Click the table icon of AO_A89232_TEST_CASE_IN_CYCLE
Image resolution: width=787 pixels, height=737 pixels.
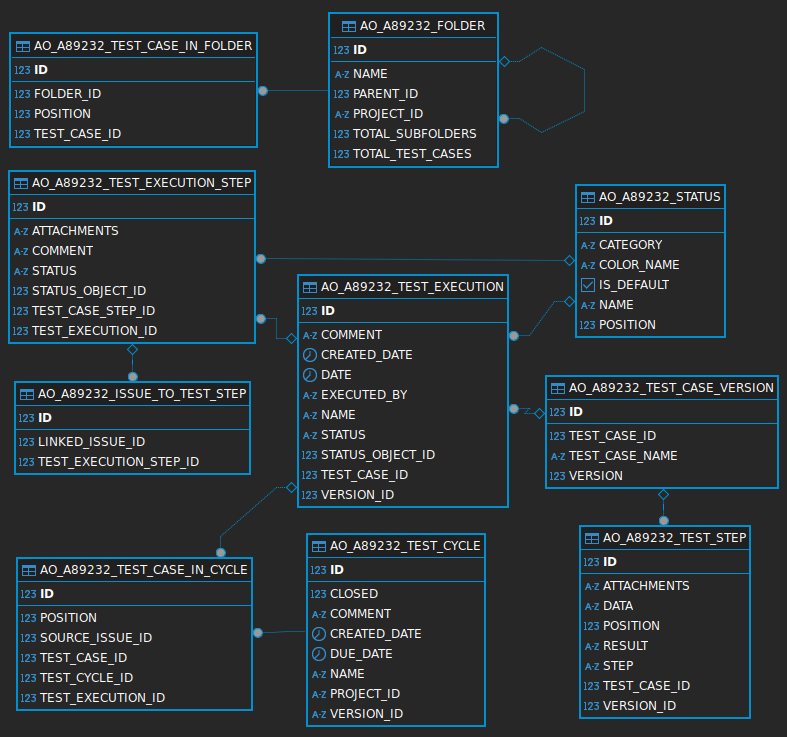click(x=29, y=571)
